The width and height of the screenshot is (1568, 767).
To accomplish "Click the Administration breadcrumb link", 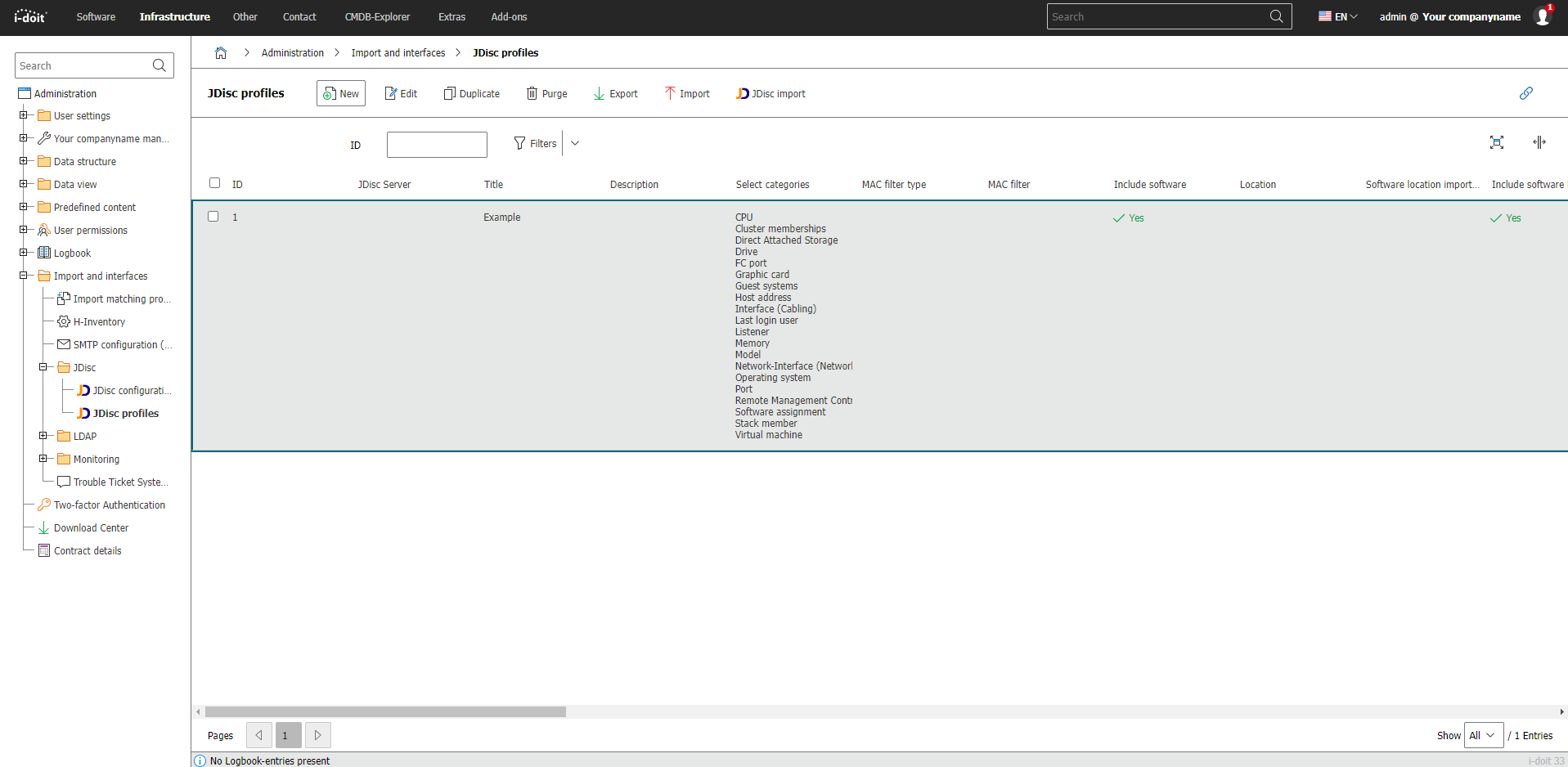I will (x=293, y=53).
